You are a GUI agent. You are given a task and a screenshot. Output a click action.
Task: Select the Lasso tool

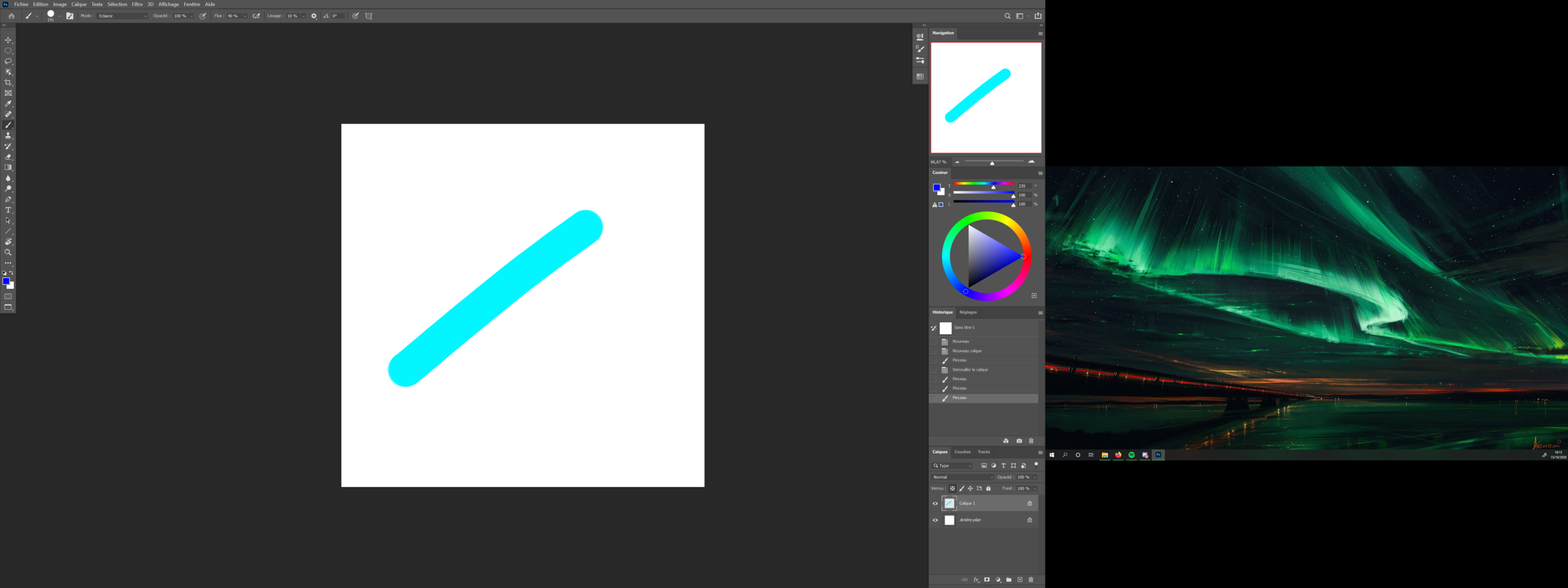pyautogui.click(x=8, y=61)
